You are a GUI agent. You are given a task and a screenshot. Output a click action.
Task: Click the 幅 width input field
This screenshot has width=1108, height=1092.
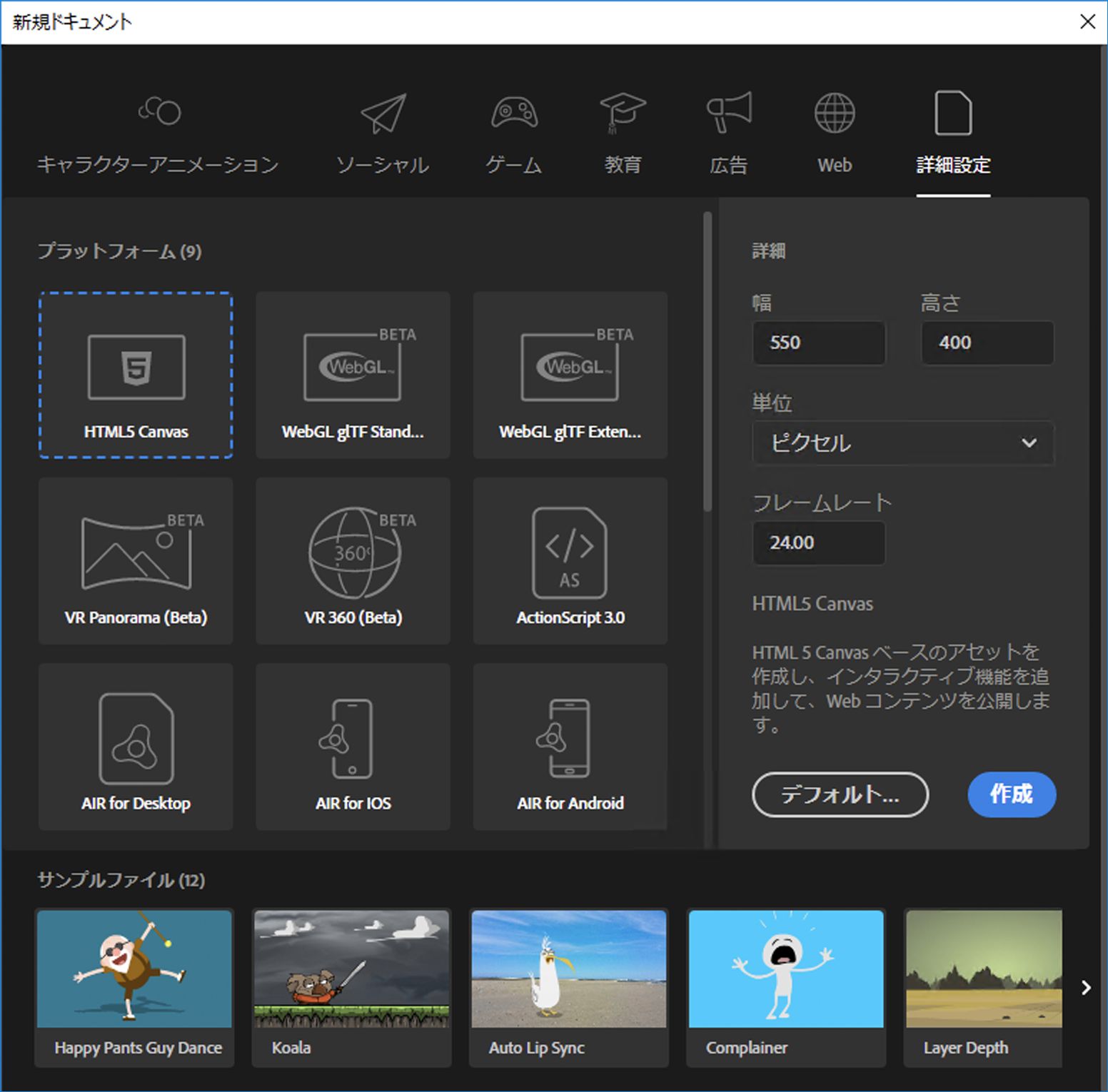pyautogui.click(x=819, y=343)
